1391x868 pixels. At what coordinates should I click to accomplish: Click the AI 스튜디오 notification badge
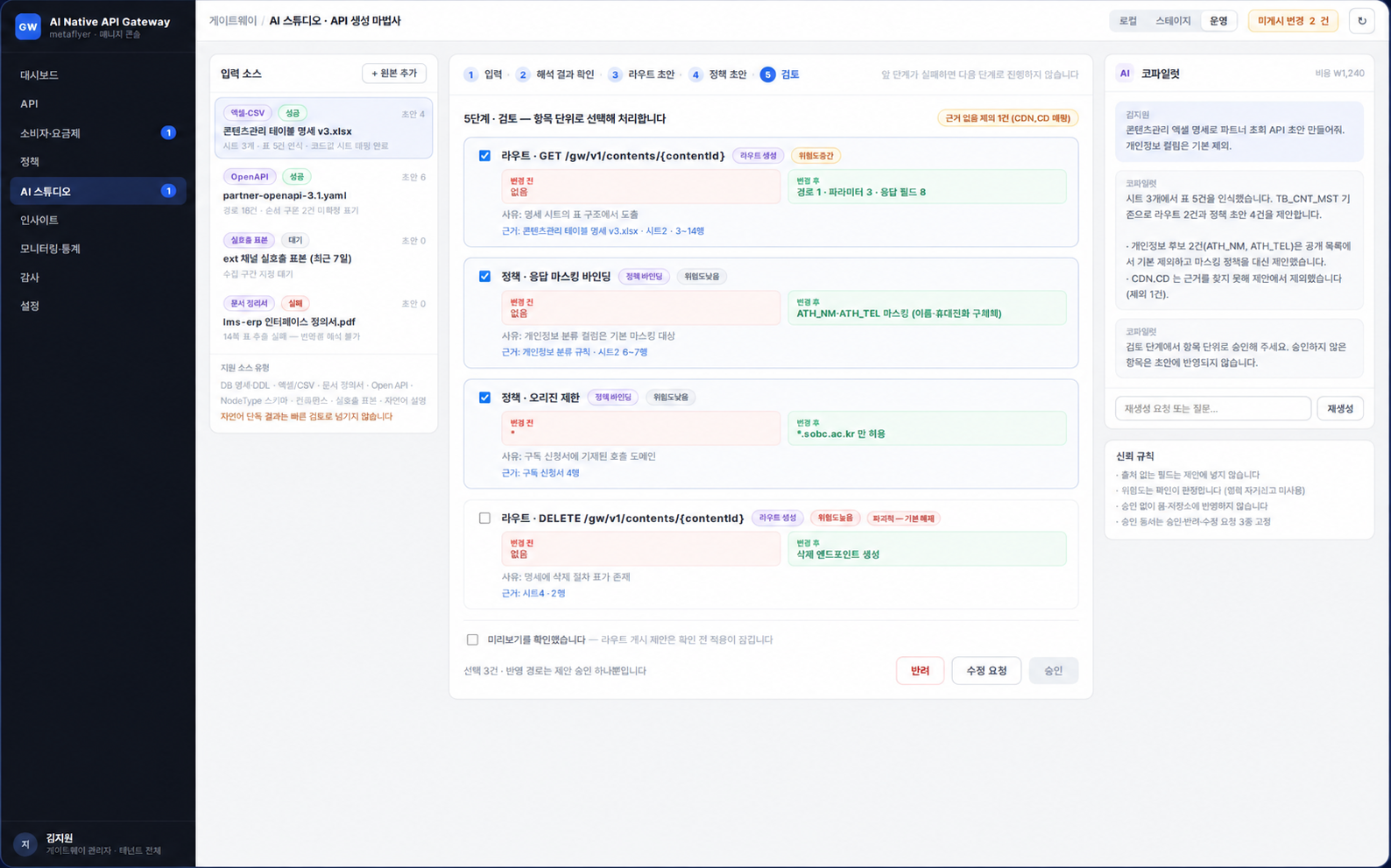click(168, 191)
